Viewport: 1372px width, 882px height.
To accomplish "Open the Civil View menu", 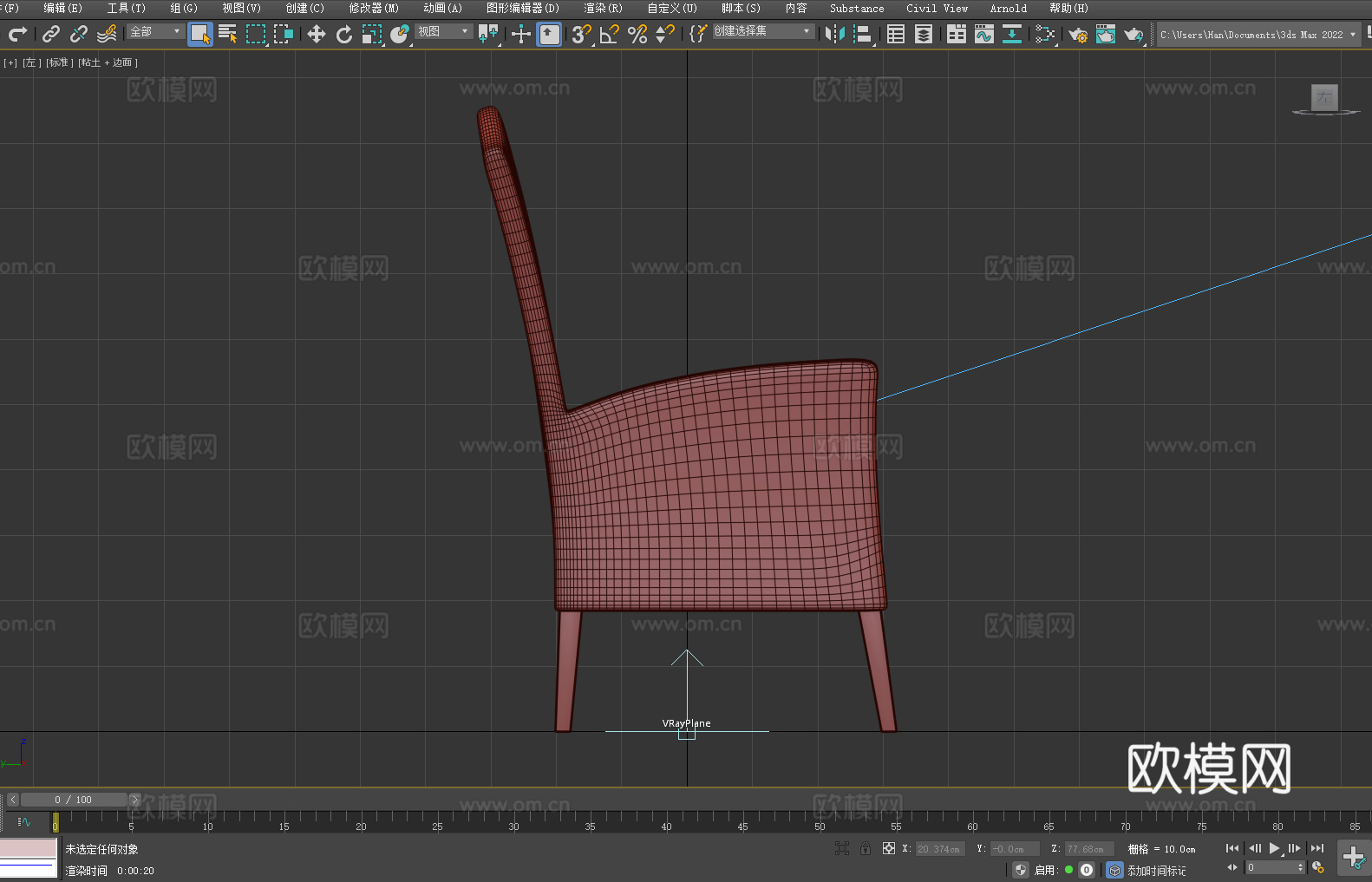I will click(x=938, y=8).
